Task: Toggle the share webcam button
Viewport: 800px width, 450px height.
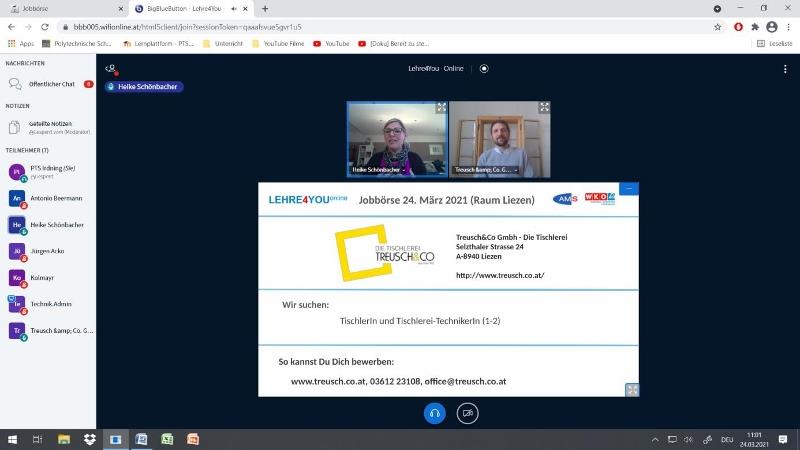Action: (467, 413)
